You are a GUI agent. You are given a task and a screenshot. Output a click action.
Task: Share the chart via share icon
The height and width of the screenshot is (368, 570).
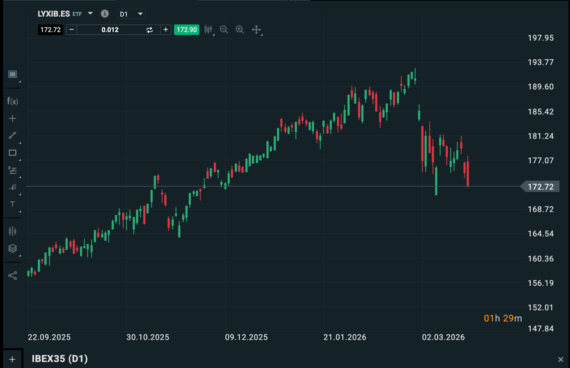(13, 275)
